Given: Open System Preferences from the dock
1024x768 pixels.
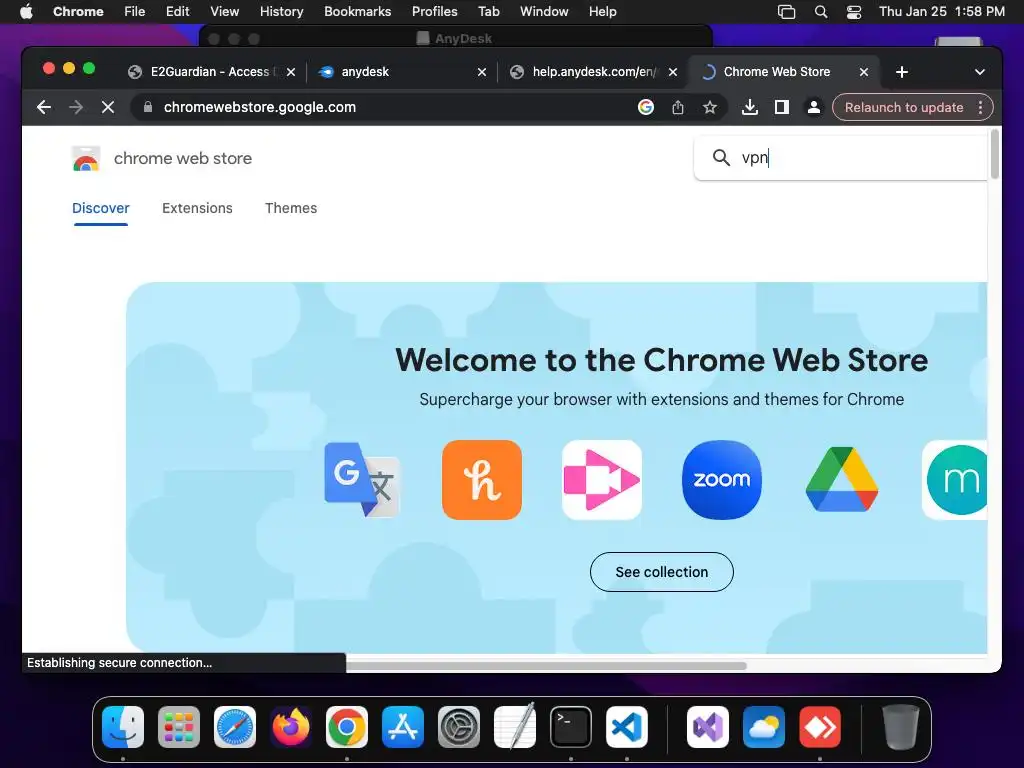Looking at the screenshot, I should click(458, 727).
